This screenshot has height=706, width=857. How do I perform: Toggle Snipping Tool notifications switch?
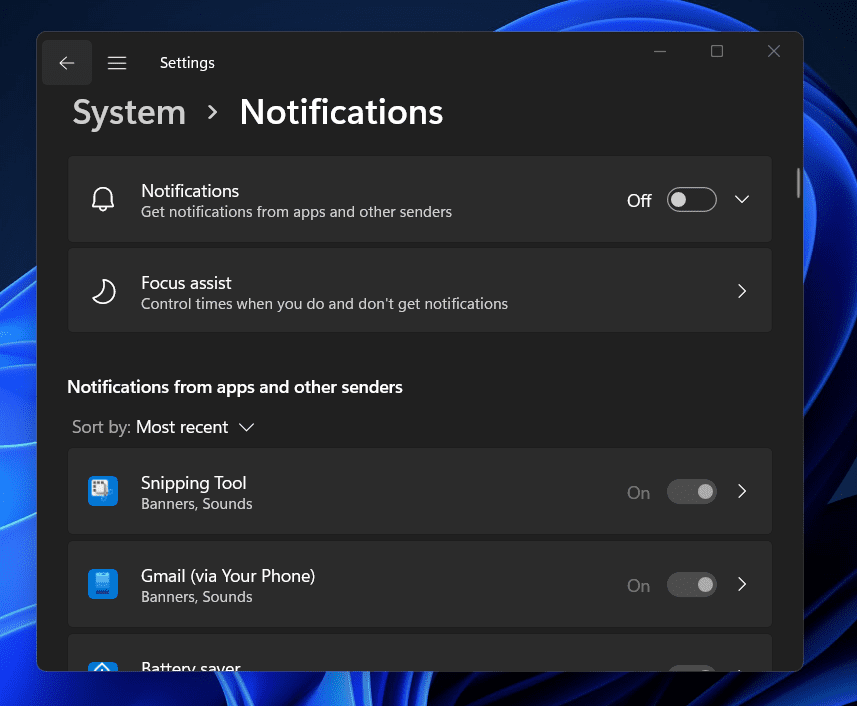[692, 492]
